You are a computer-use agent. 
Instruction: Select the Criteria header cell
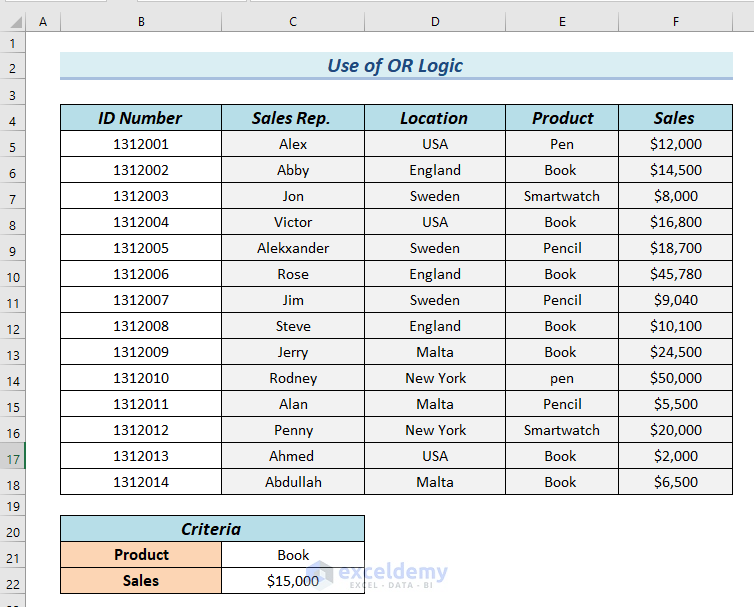[x=211, y=529]
